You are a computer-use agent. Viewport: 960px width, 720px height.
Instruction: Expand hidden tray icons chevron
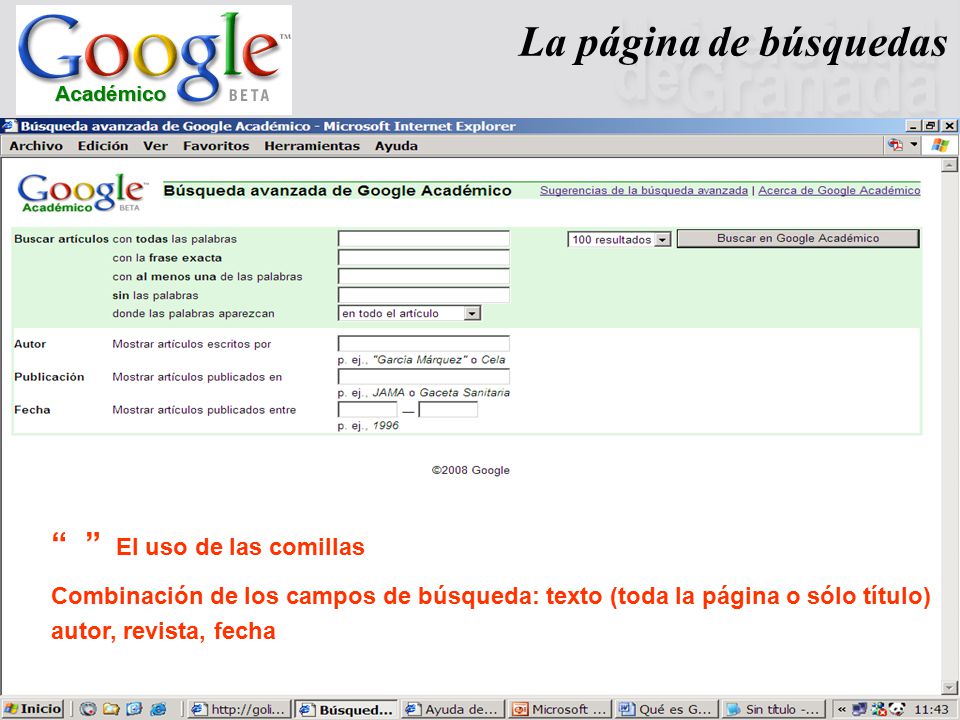click(842, 709)
